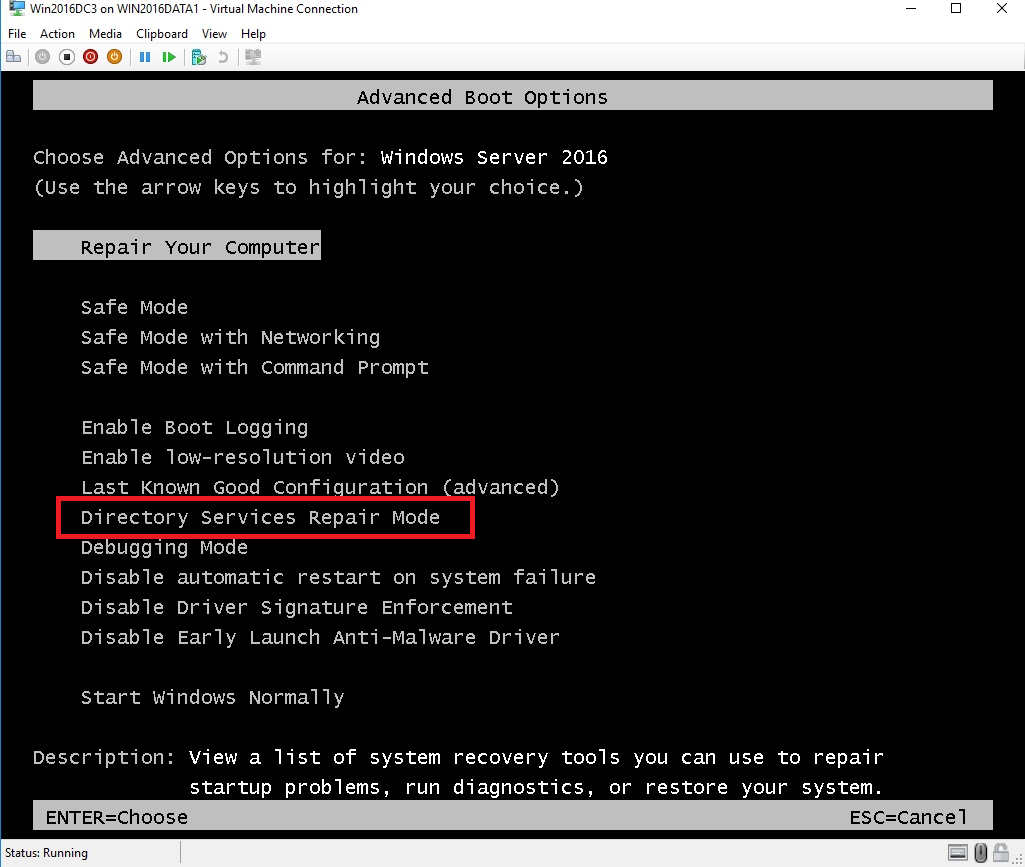Select the Safe Mode boot option
The image size is (1025, 867).
(134, 307)
